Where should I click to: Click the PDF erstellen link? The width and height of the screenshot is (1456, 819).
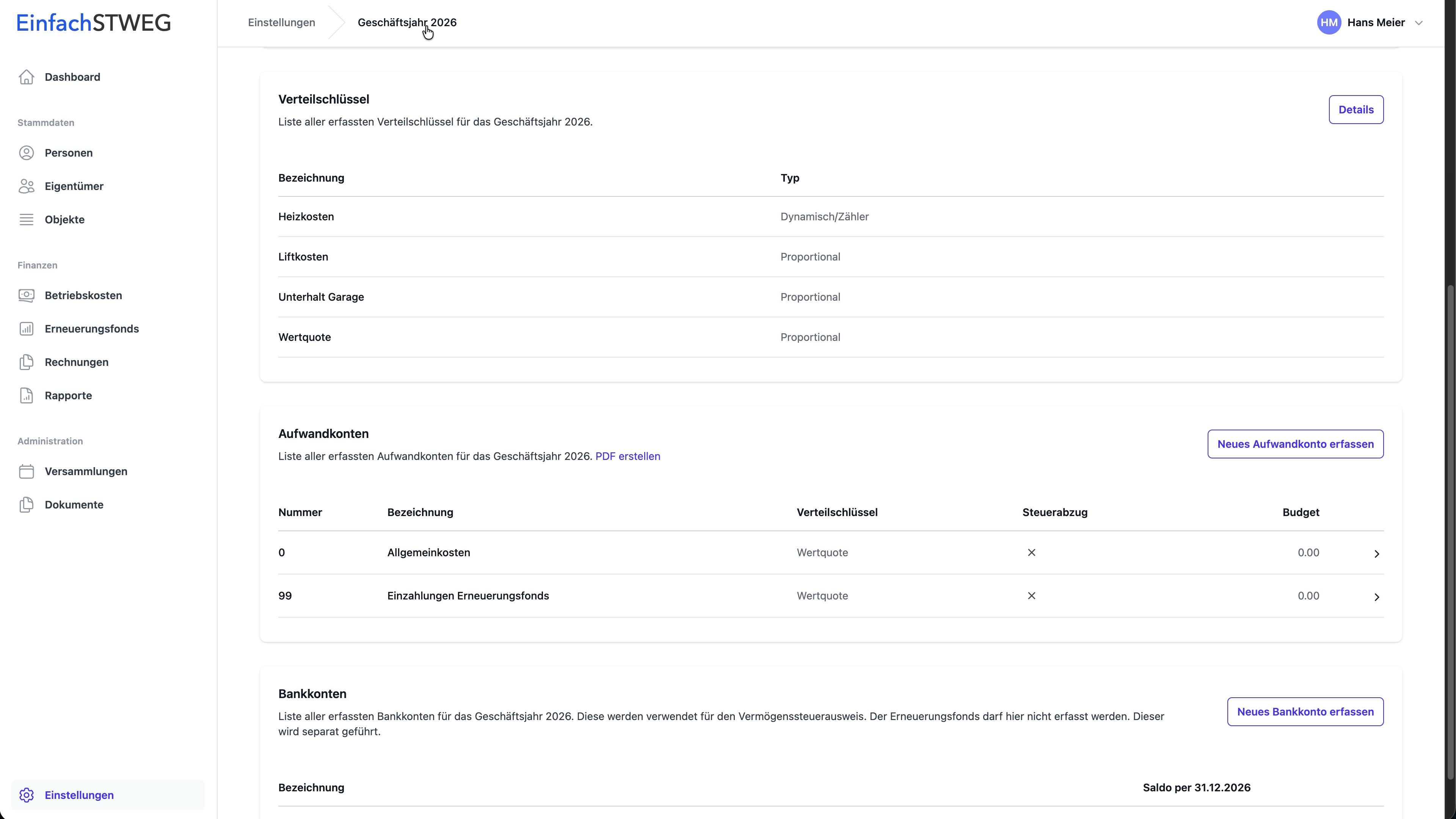(628, 456)
